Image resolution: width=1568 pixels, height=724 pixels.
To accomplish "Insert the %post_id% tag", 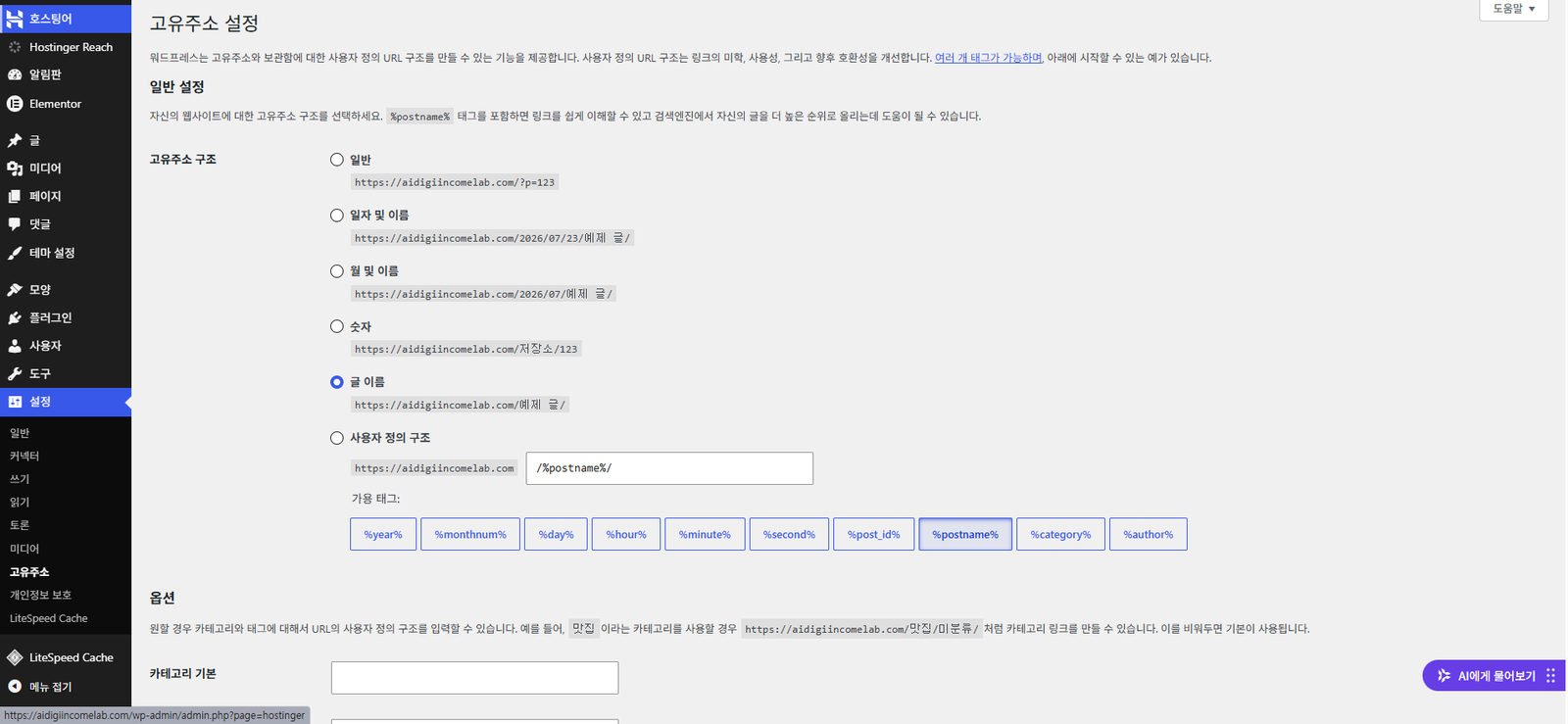I will pyautogui.click(x=874, y=534).
